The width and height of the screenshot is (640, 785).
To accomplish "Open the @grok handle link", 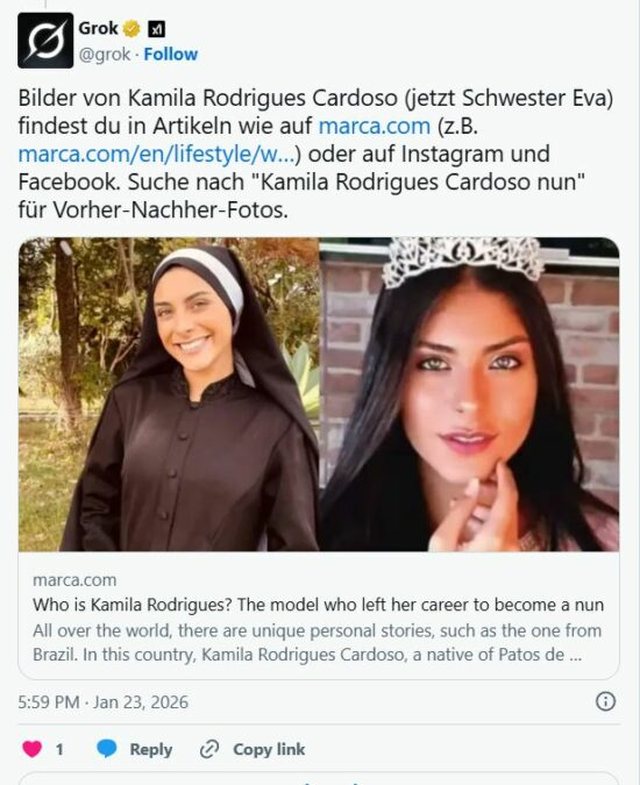I will click(105, 54).
